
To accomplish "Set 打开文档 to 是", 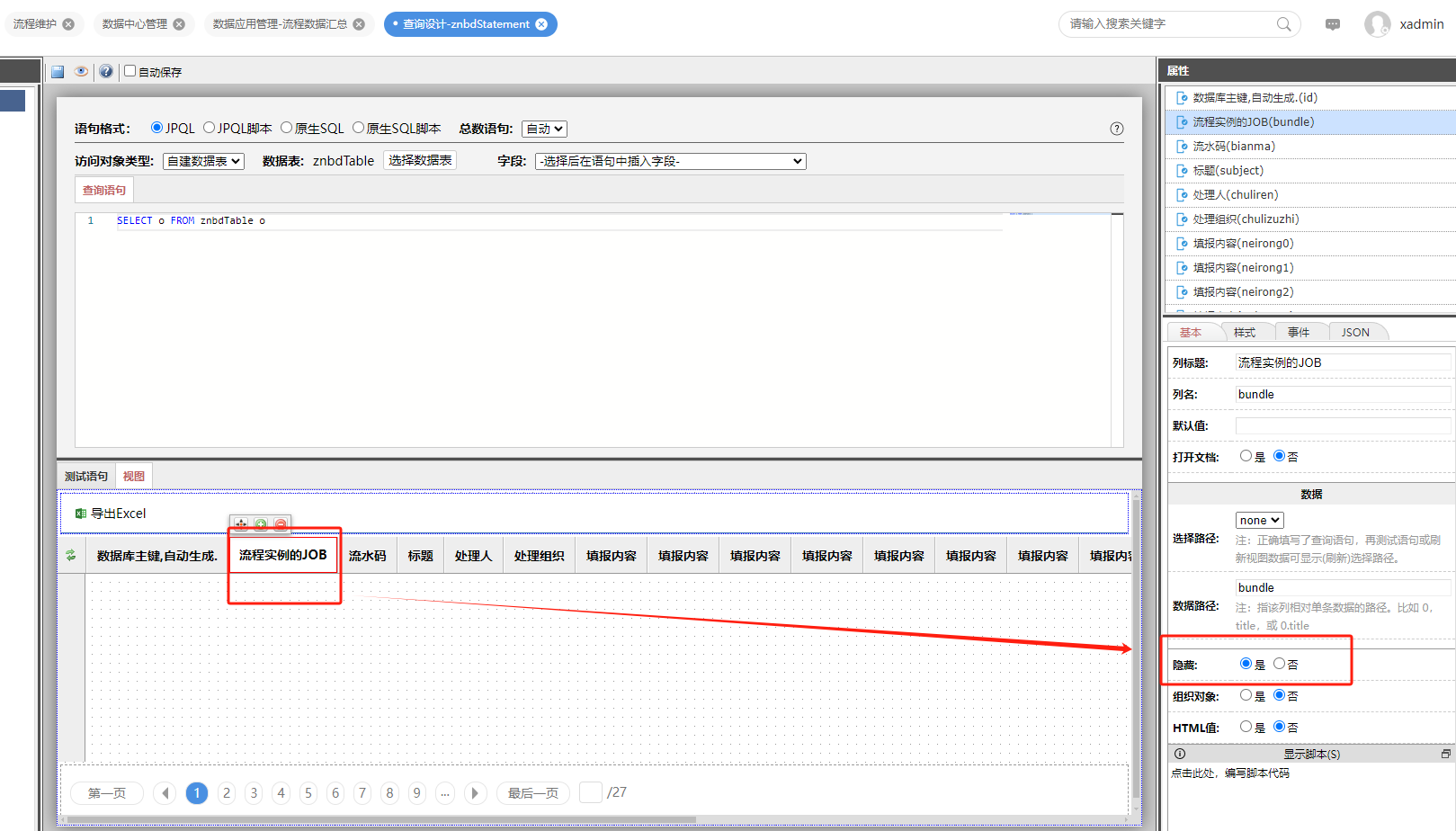I will pyautogui.click(x=1246, y=456).
